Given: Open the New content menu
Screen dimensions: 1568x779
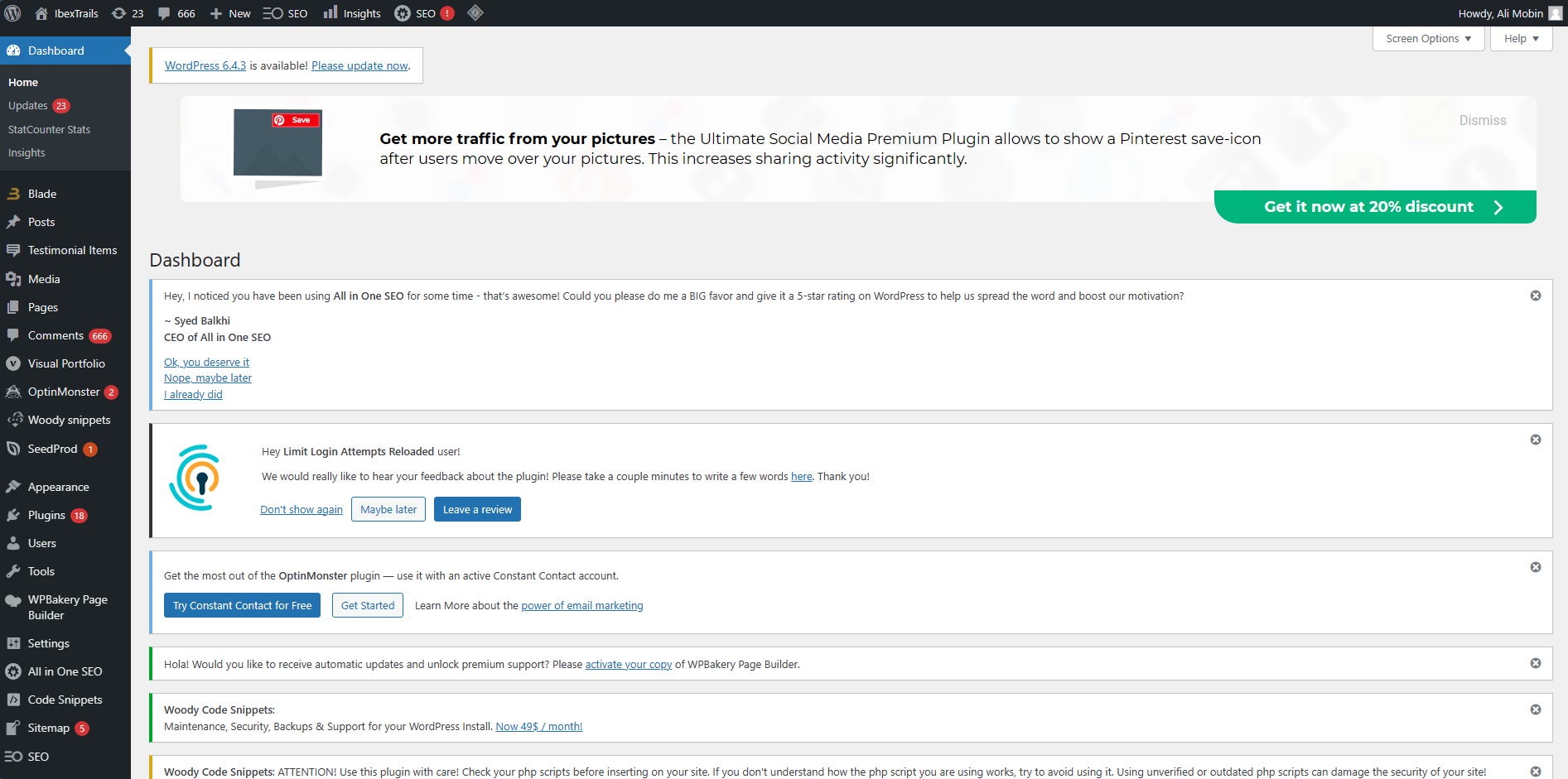Looking at the screenshot, I should (x=230, y=13).
